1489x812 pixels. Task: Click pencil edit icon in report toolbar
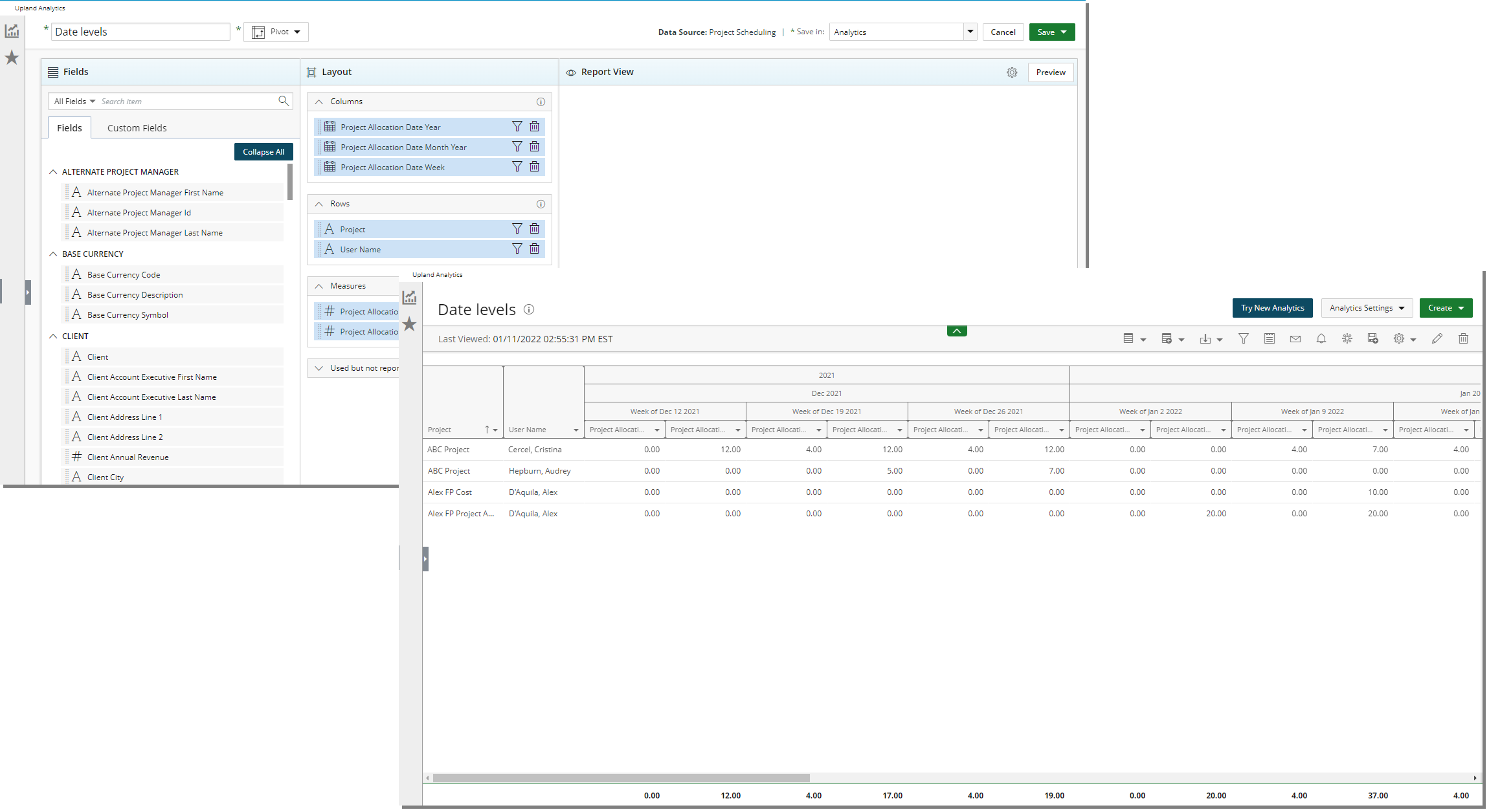click(x=1437, y=338)
